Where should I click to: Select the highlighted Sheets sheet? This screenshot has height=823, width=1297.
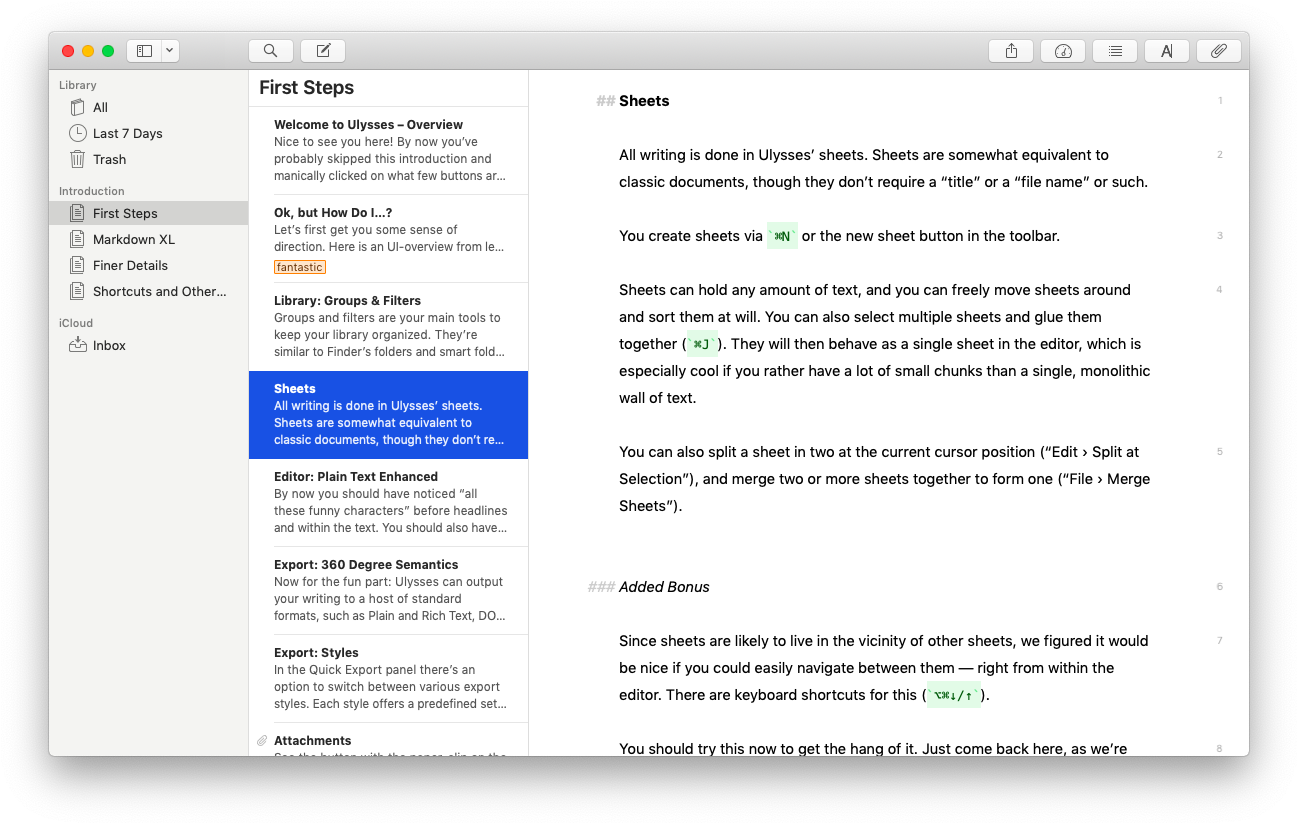click(388, 415)
